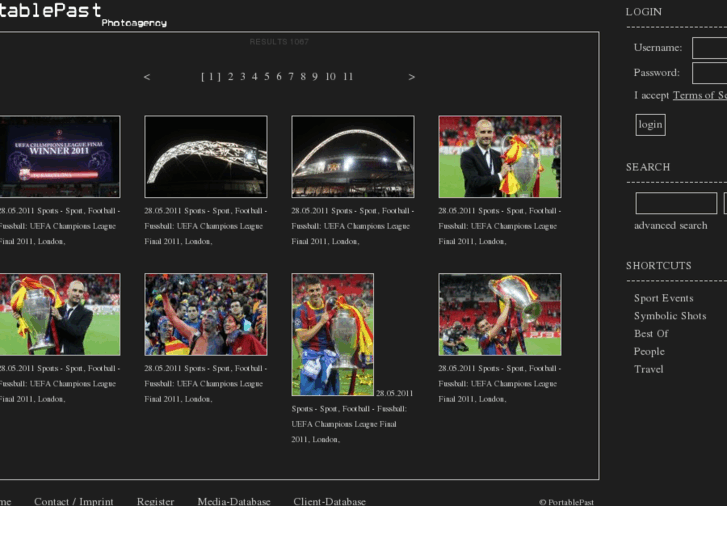Open results page 7
This screenshot has width=727, height=545.
click(x=291, y=77)
